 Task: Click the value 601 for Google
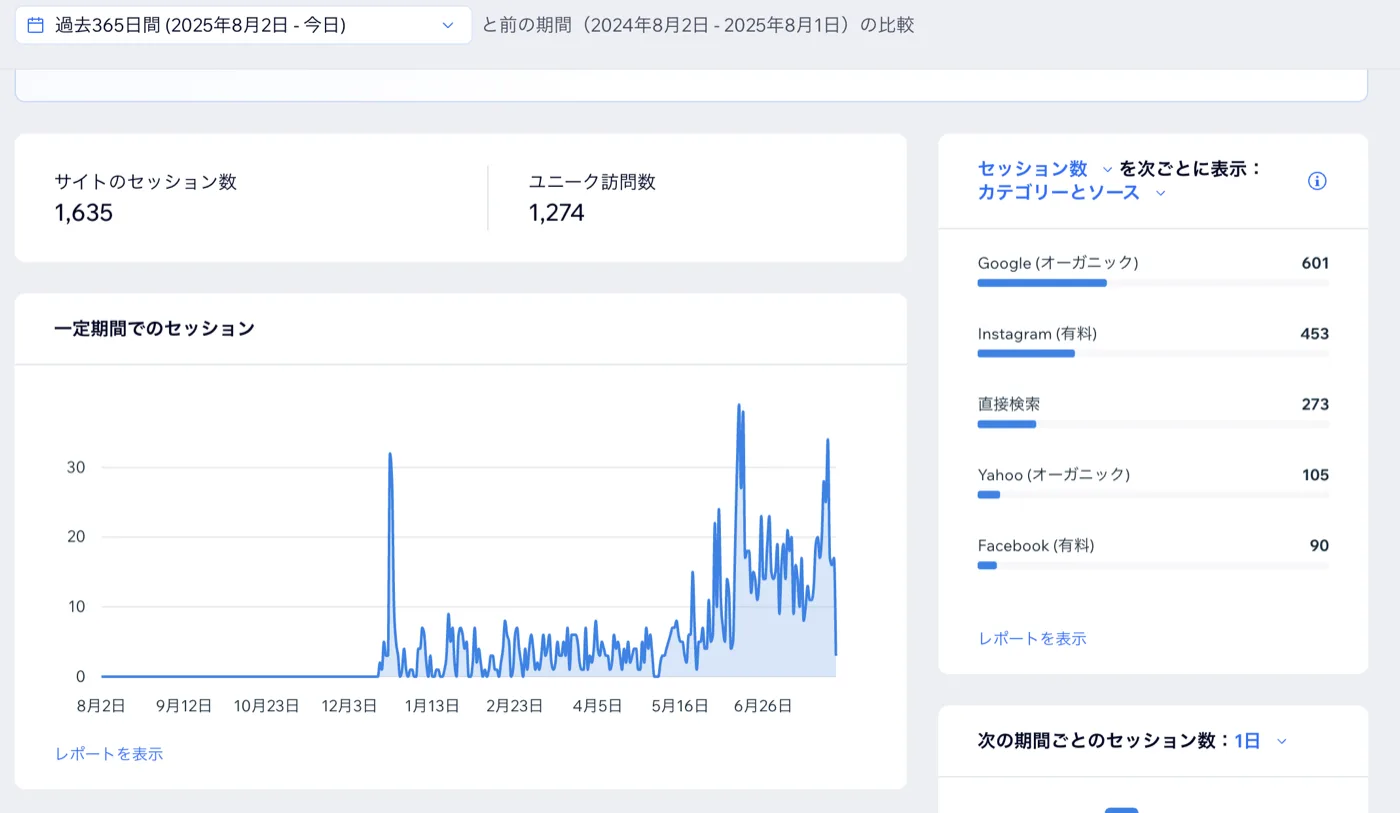[1315, 263]
